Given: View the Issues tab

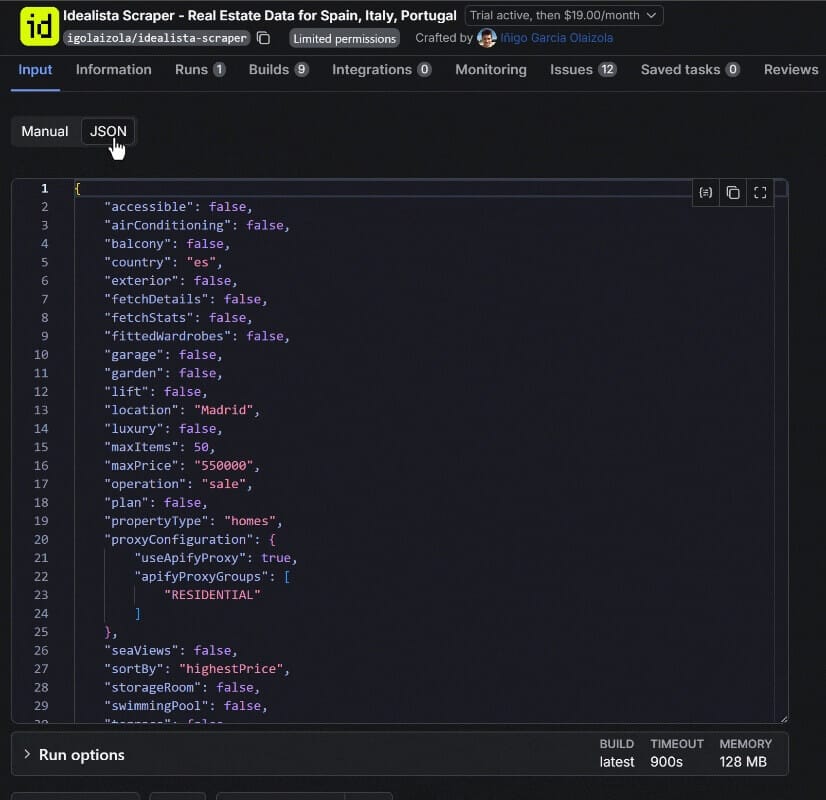Looking at the screenshot, I should coord(582,69).
